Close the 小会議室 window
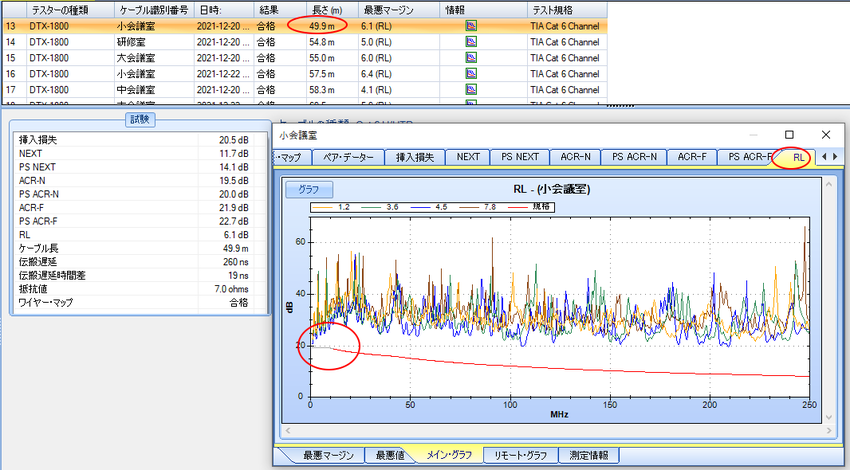Viewport: 850px width, 470px height. 826,134
